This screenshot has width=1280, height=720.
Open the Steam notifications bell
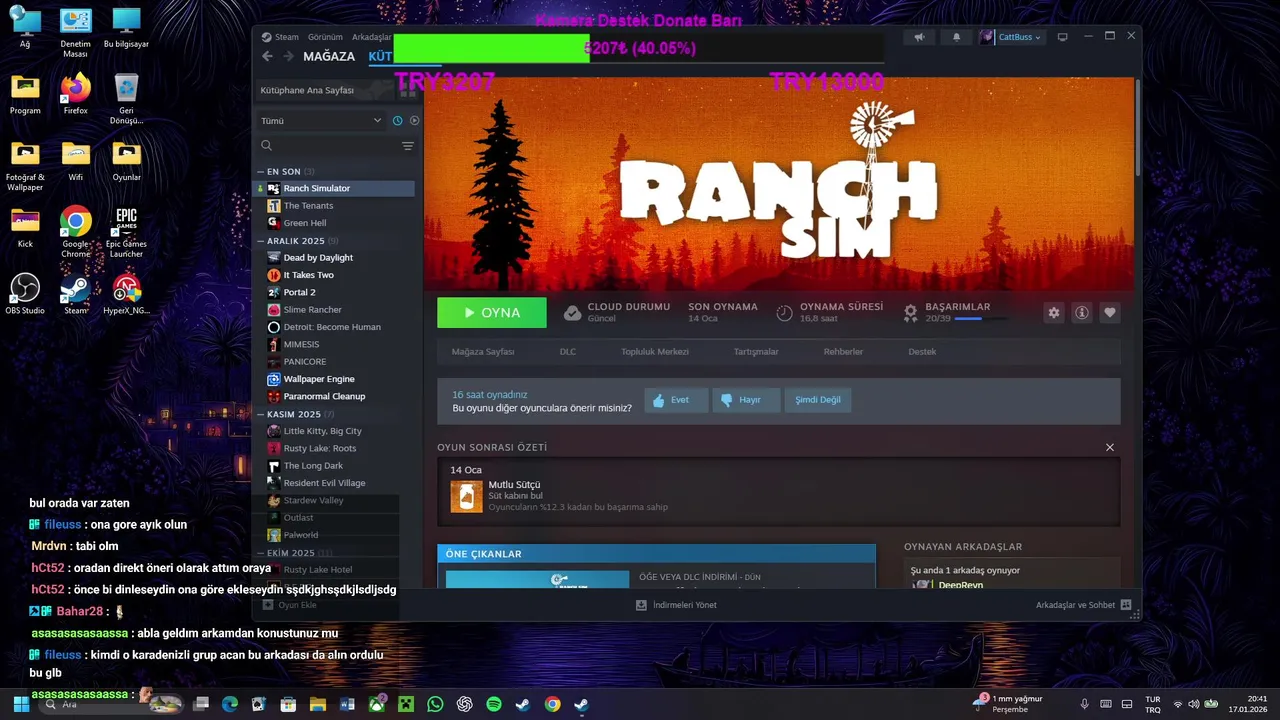(x=956, y=37)
